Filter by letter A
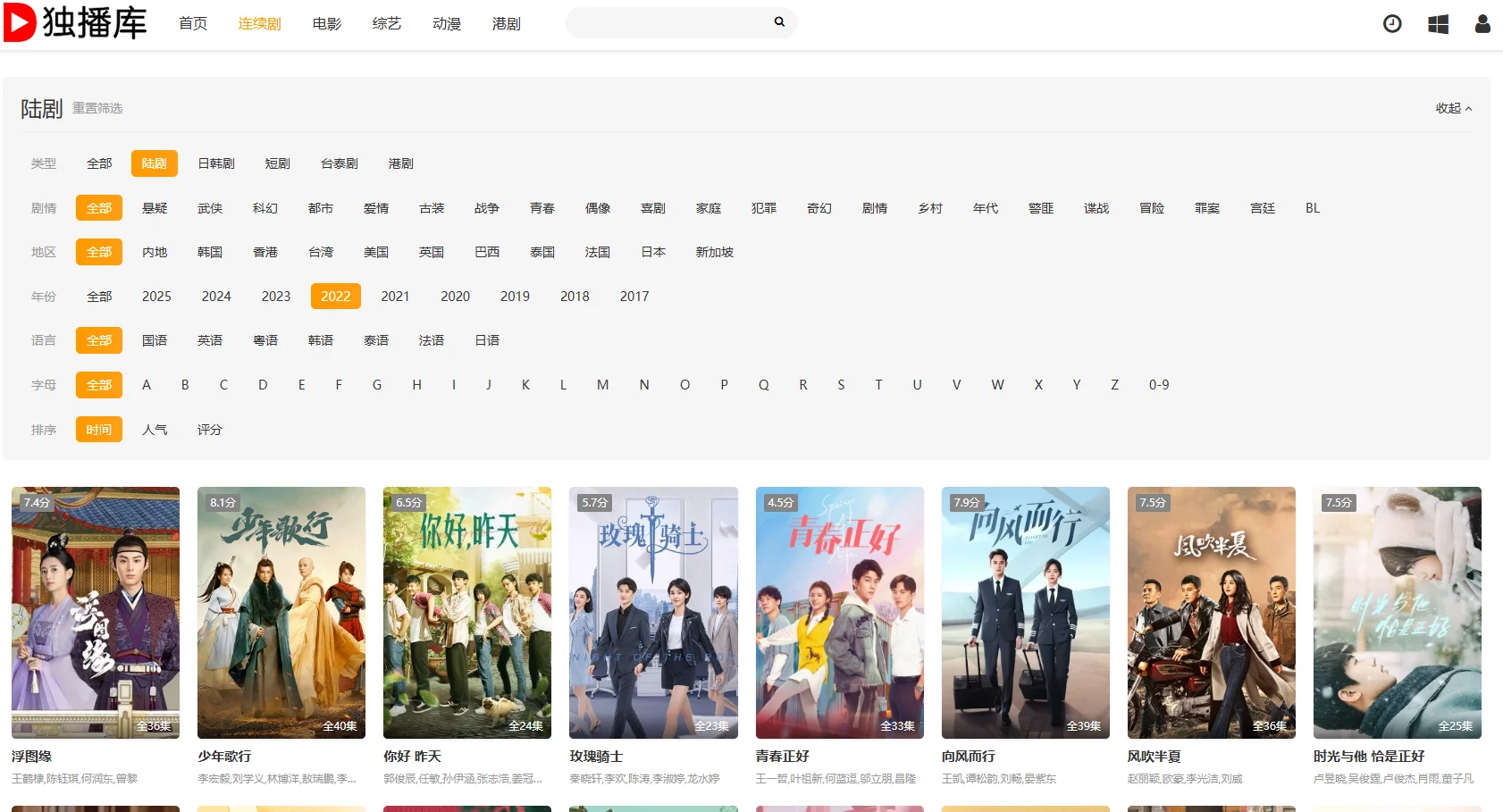The image size is (1503, 812). point(147,385)
